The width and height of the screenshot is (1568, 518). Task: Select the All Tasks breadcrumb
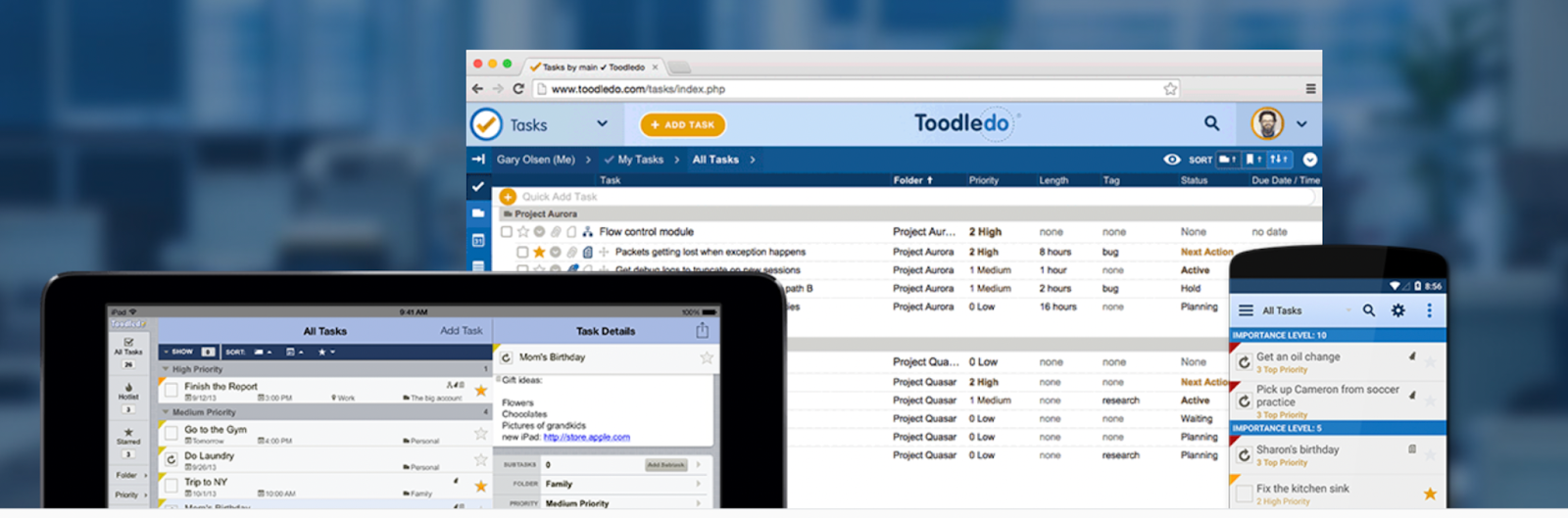coord(715,160)
